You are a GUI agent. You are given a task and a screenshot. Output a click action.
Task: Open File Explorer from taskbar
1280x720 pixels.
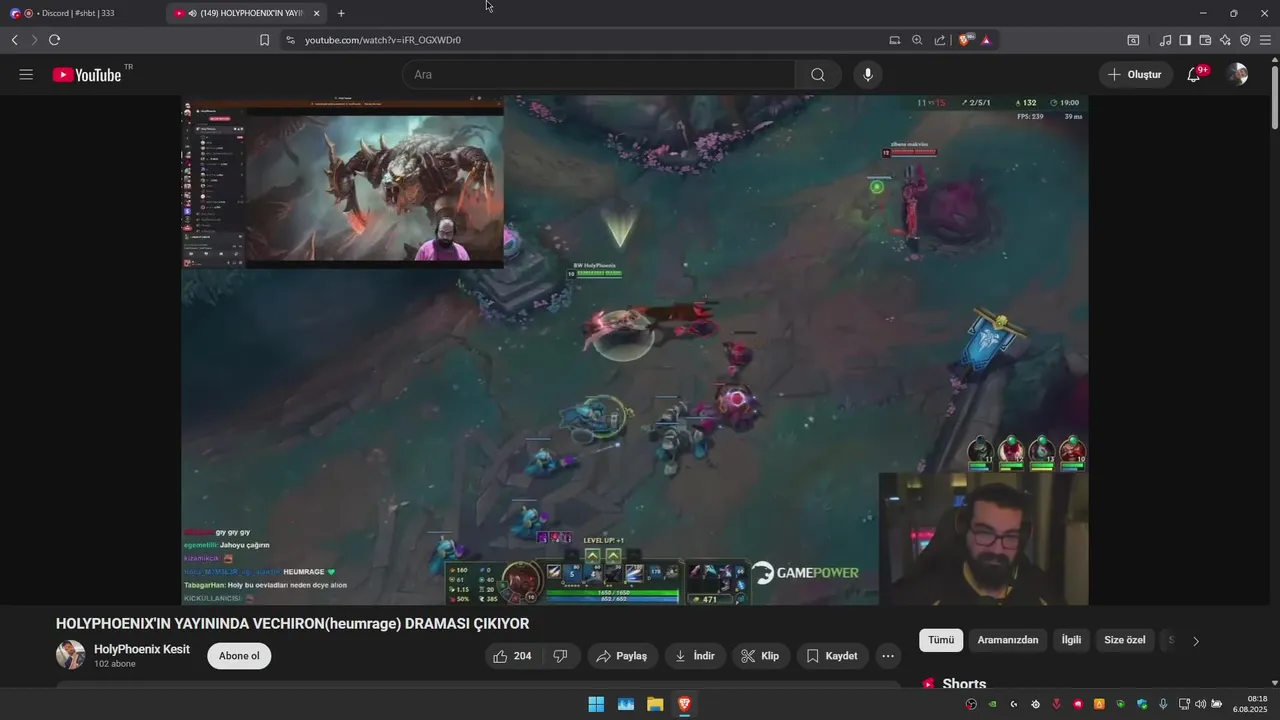[654, 704]
